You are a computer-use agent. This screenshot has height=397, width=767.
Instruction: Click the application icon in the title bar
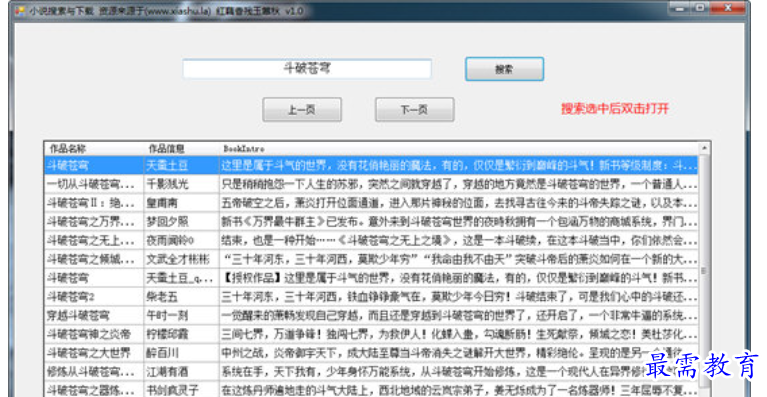pos(20,11)
